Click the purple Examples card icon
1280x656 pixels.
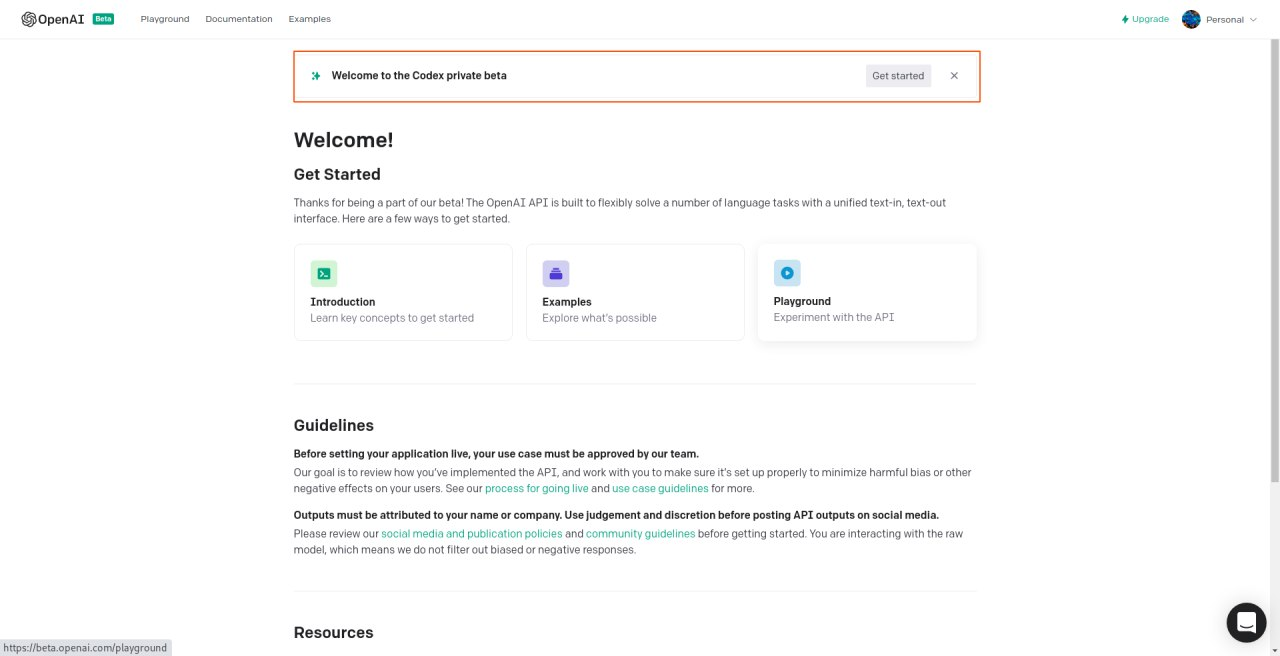(556, 273)
